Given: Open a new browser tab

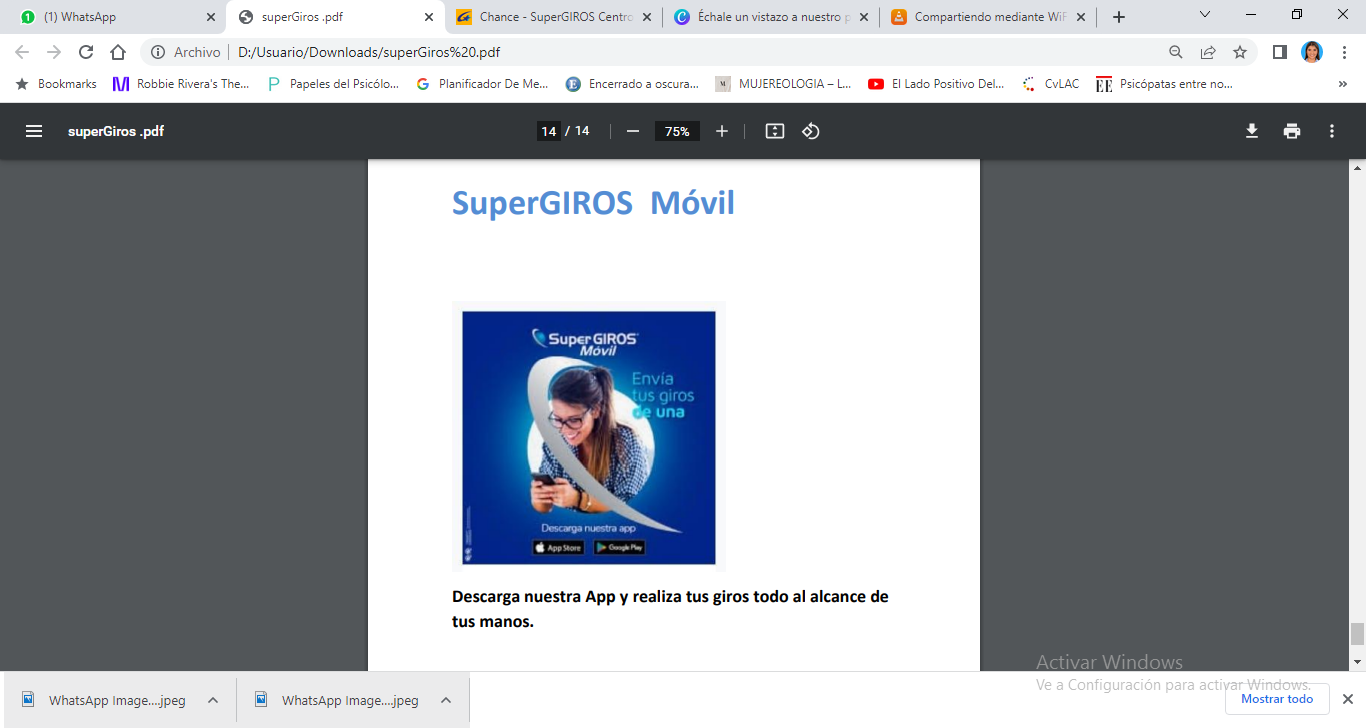Looking at the screenshot, I should pyautogui.click(x=1119, y=17).
